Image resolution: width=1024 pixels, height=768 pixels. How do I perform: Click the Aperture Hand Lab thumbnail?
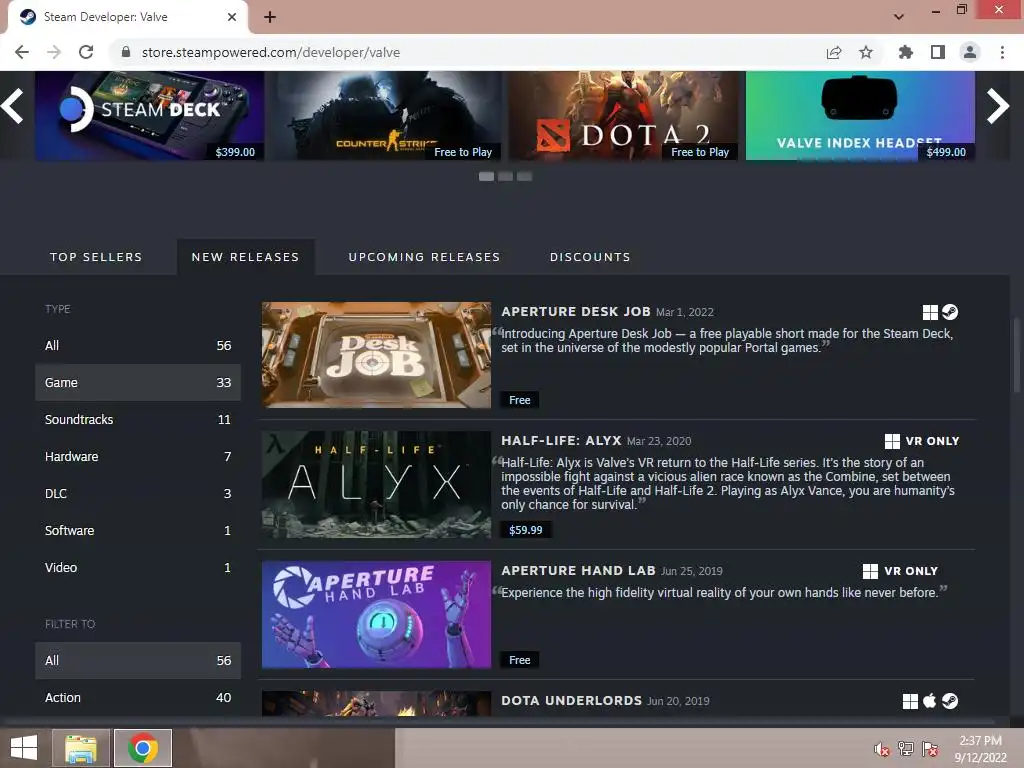376,614
